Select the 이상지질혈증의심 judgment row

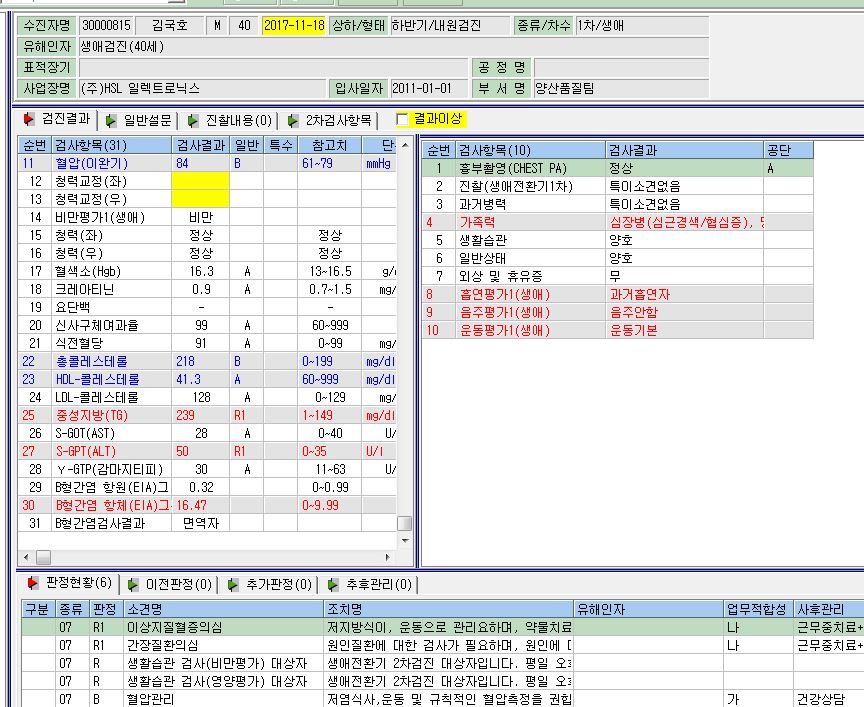[442, 627]
